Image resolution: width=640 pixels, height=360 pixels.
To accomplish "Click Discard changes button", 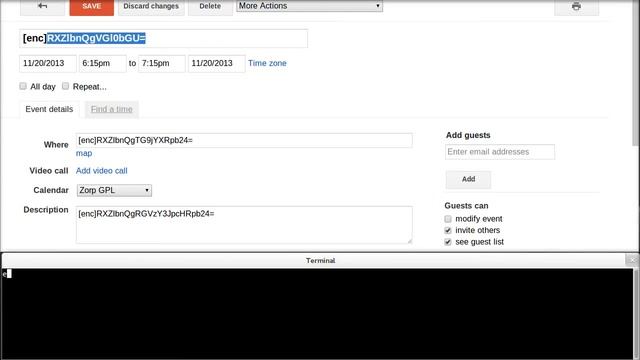I will coord(151,7).
